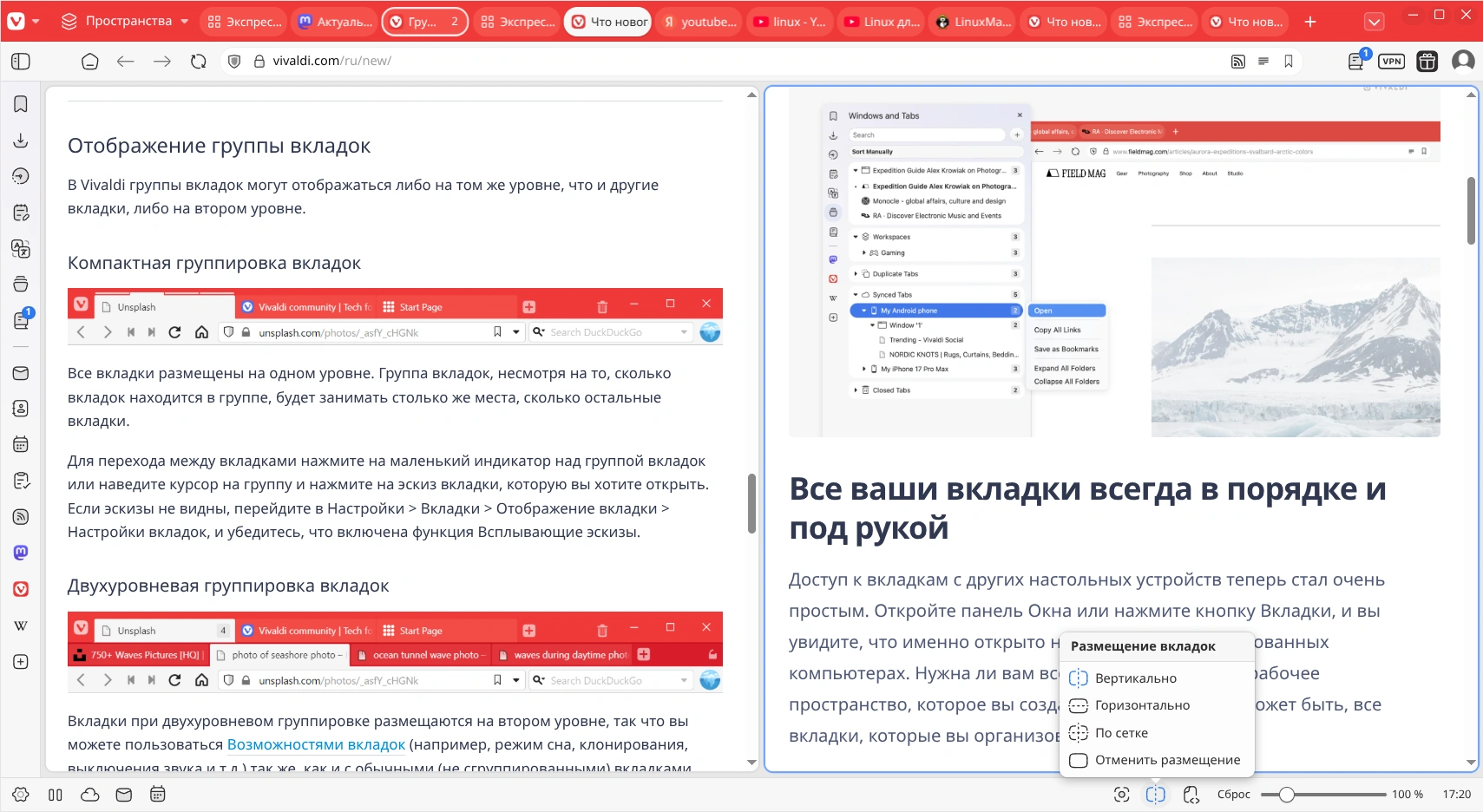Open the Wikipedia web panel
1483x812 pixels.
(19, 625)
